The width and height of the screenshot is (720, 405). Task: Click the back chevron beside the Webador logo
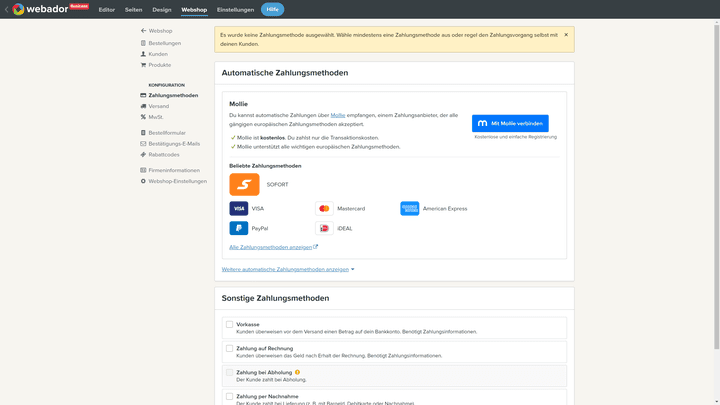tap(6, 9)
